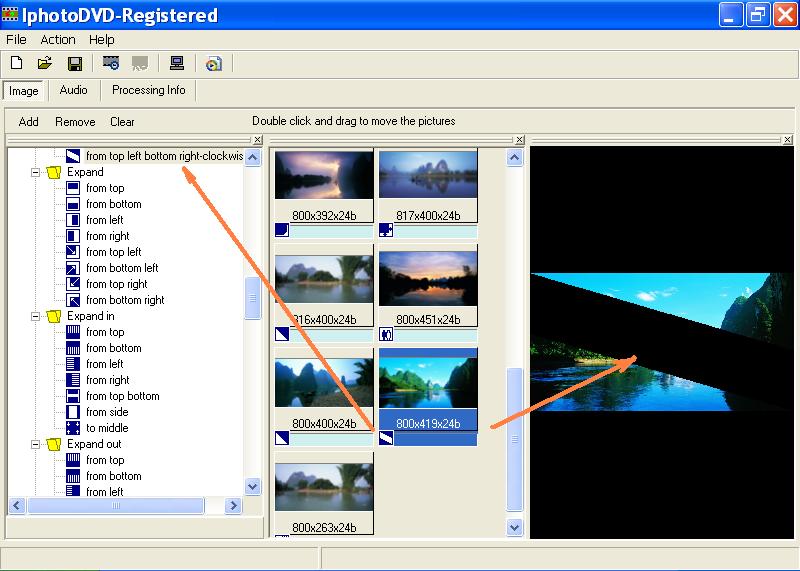Select Expand in 'from bottom' transition icon

click(73, 348)
